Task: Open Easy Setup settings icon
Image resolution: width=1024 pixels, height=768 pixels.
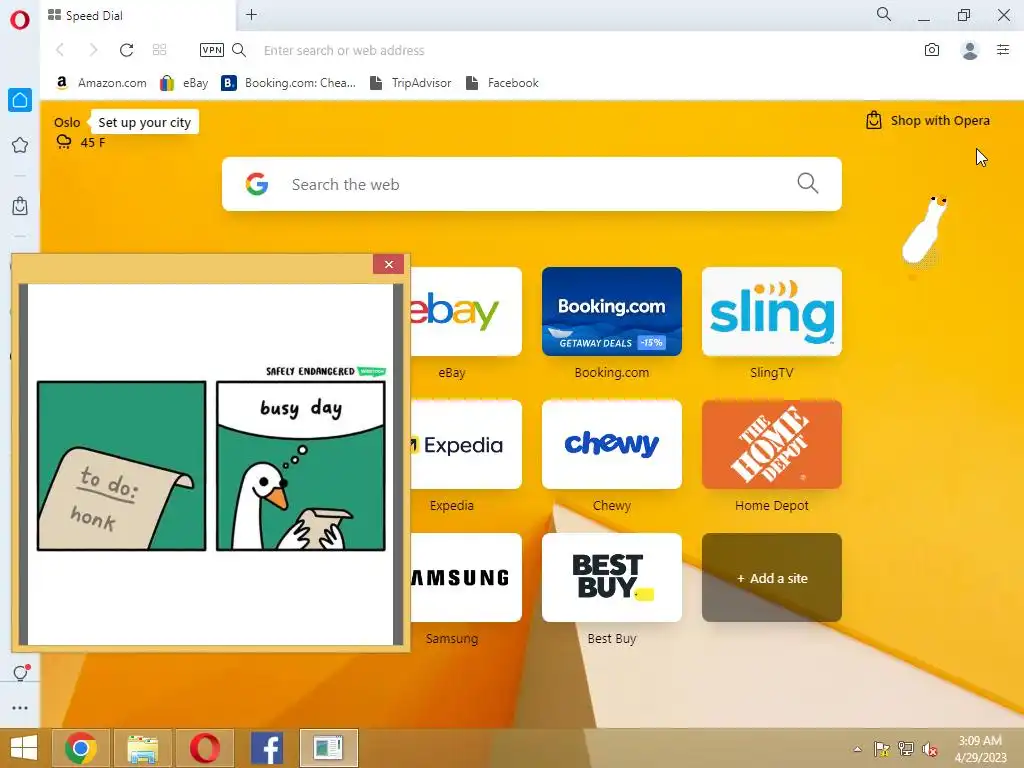Action: (x=1003, y=50)
